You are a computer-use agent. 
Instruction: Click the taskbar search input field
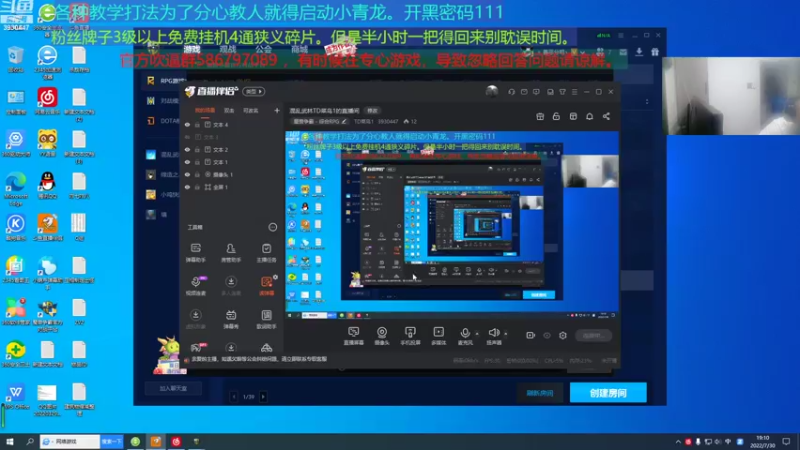pyautogui.click(x=70, y=441)
